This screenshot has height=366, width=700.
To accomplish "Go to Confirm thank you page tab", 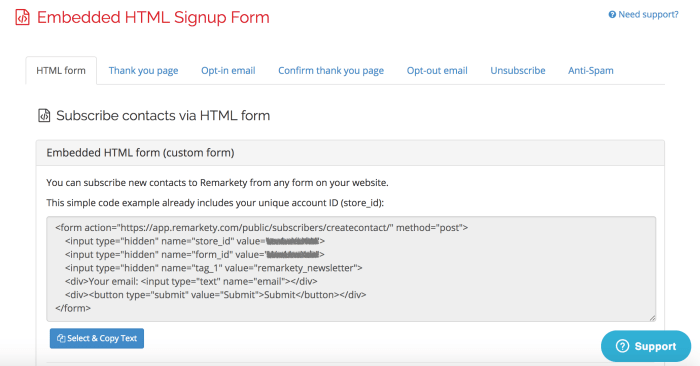I will (x=331, y=71).
